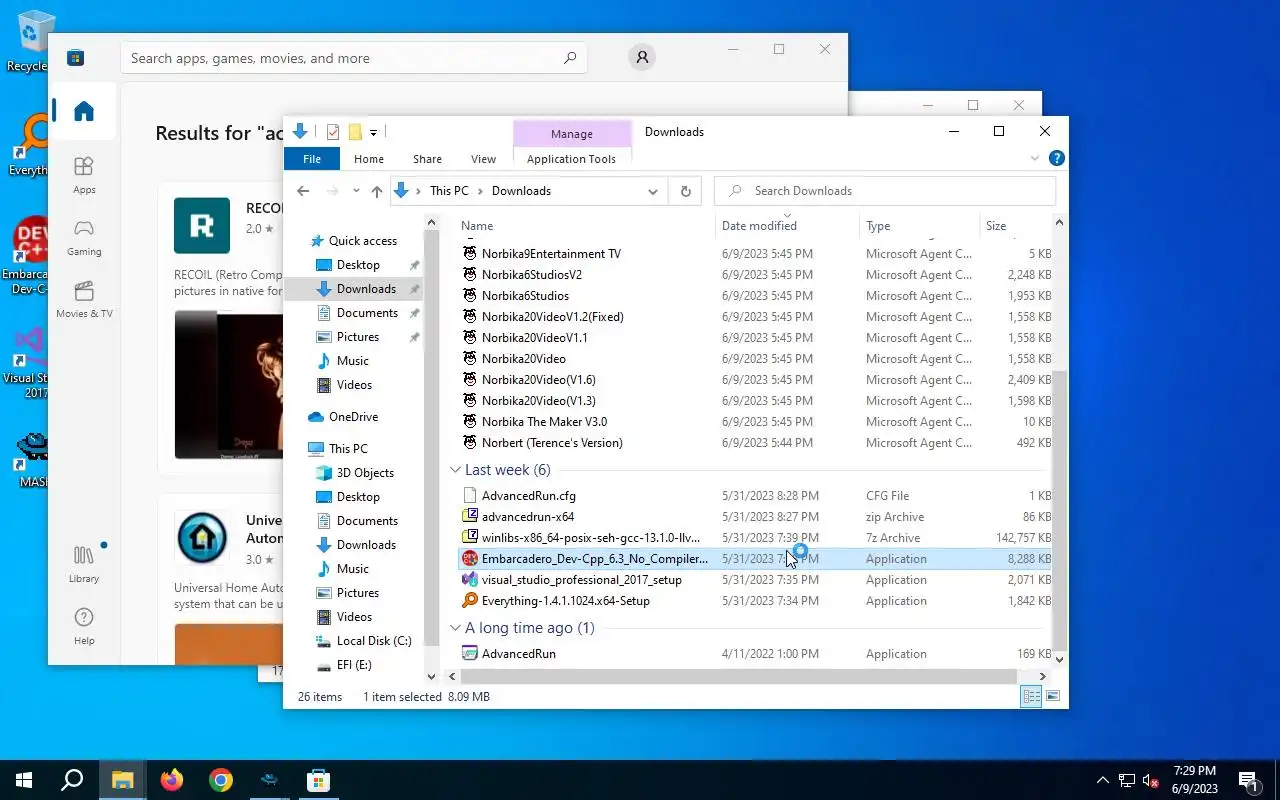Screen dimensions: 1280x800
Task: Open Home in Microsoft Store sidebar
Action: click(84, 111)
